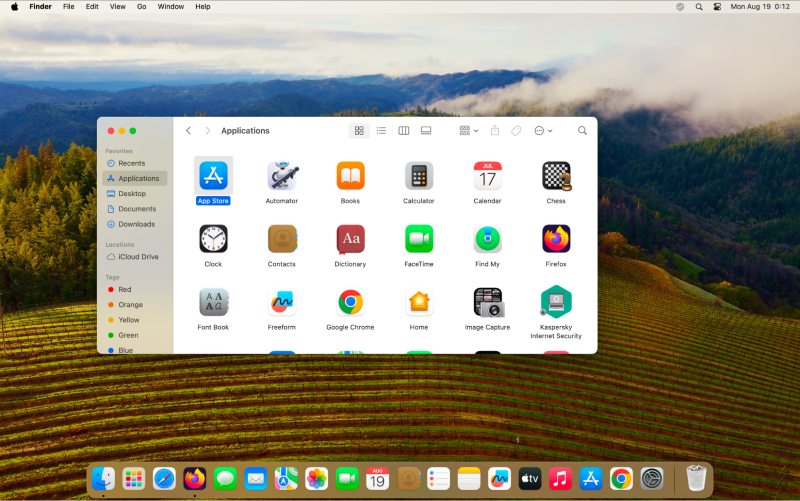Screen dimensions: 800x501
Task: Open the Go menu
Action: [141, 7]
